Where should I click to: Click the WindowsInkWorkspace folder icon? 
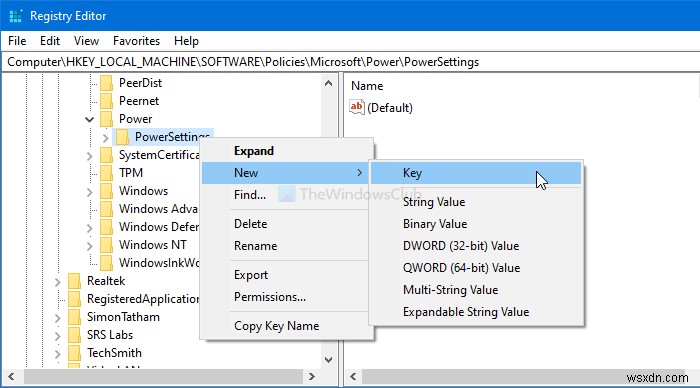(106, 263)
